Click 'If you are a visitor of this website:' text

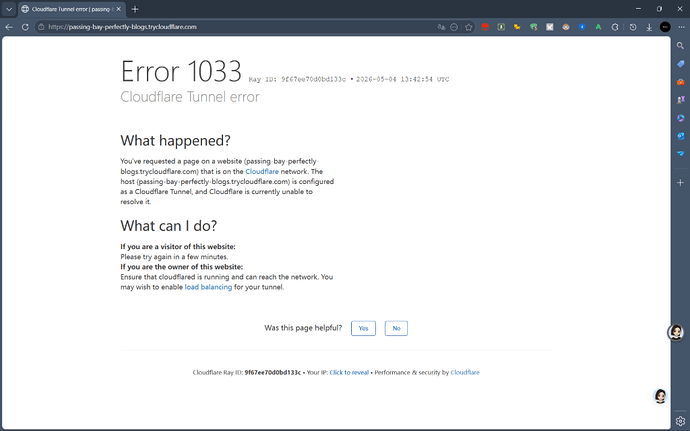(178, 247)
